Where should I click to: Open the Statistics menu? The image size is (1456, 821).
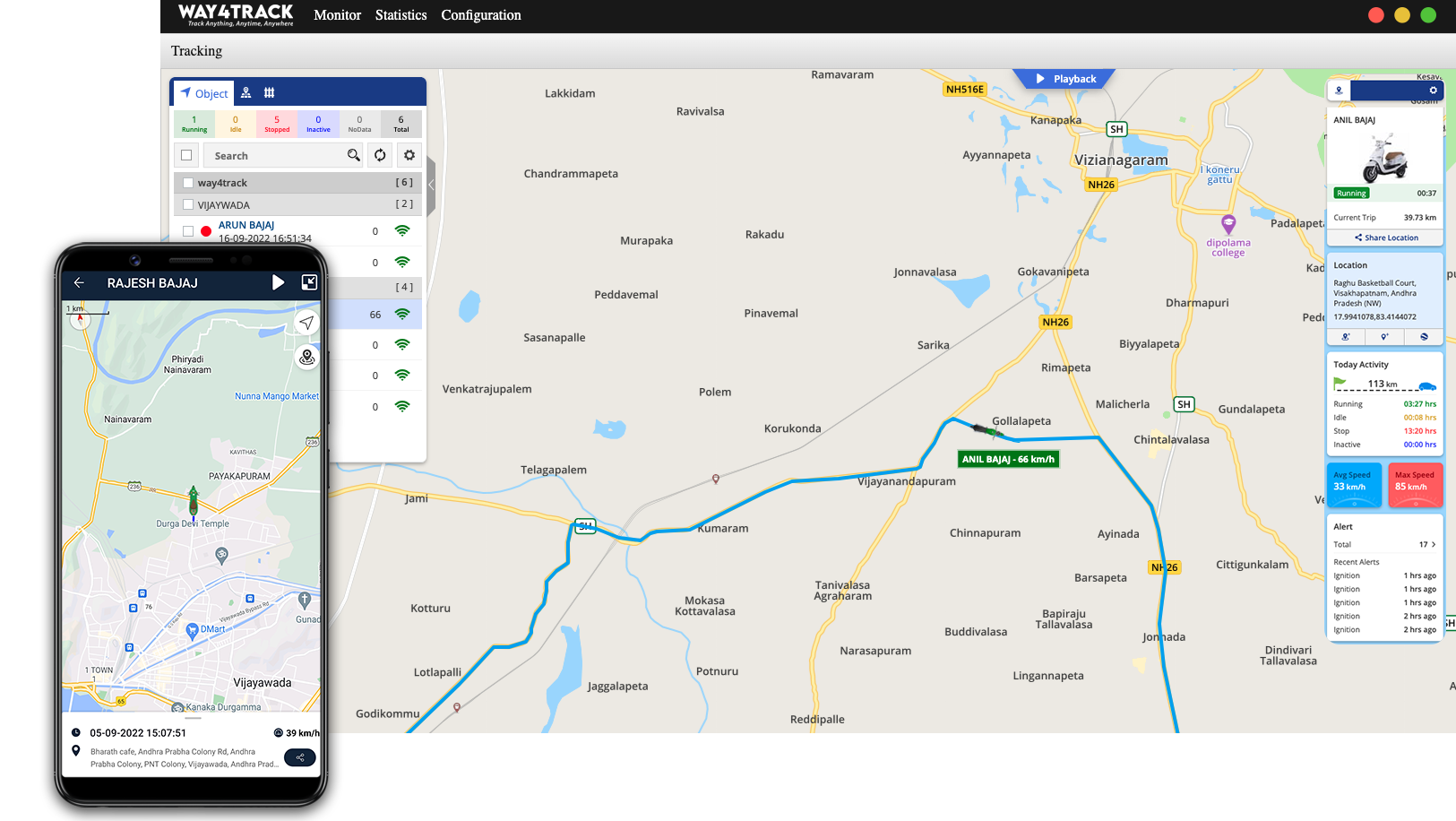[401, 15]
